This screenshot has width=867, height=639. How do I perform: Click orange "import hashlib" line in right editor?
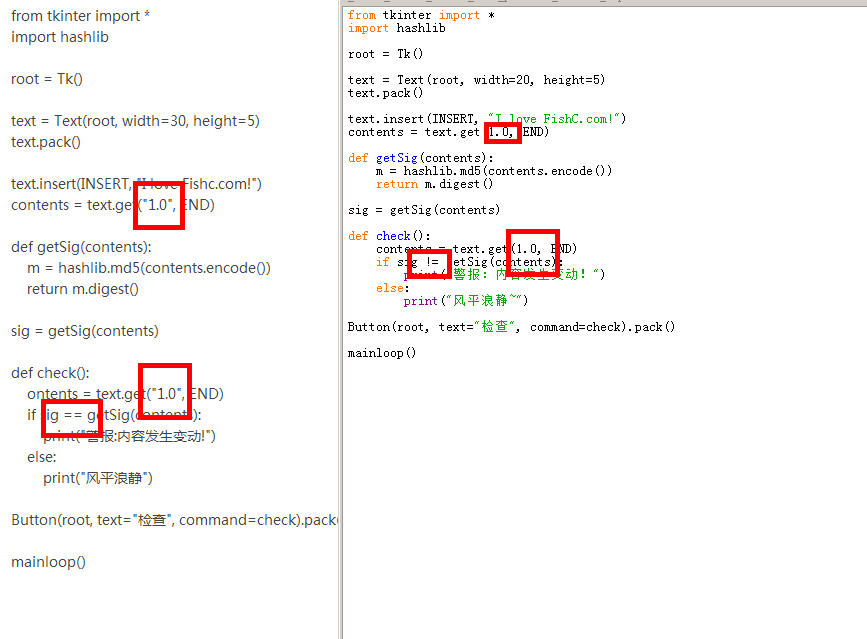[396, 28]
